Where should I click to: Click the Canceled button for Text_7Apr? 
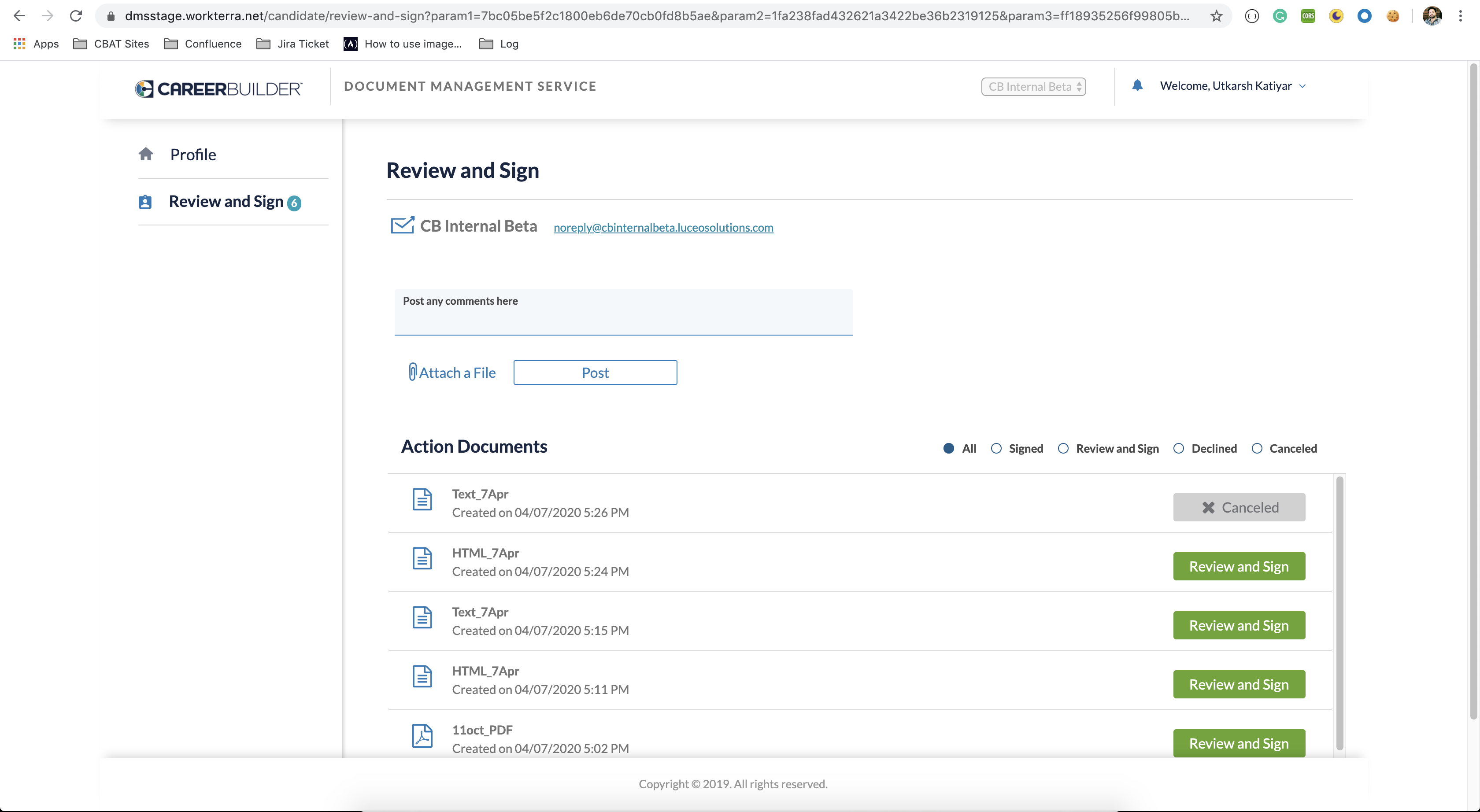[1239, 507]
